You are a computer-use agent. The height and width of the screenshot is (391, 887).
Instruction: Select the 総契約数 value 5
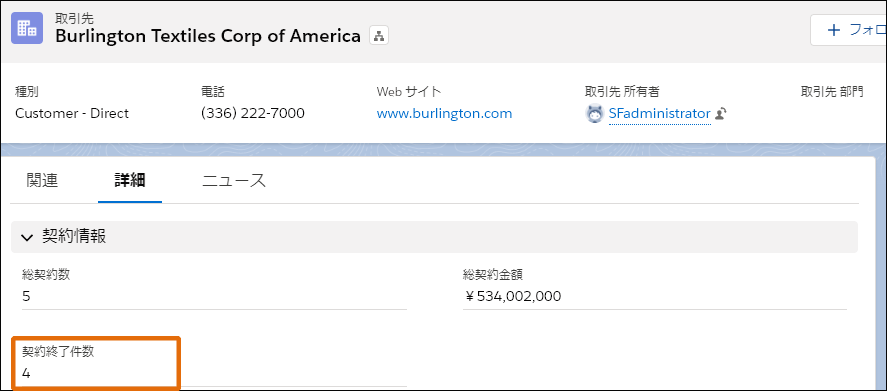pos(26,296)
